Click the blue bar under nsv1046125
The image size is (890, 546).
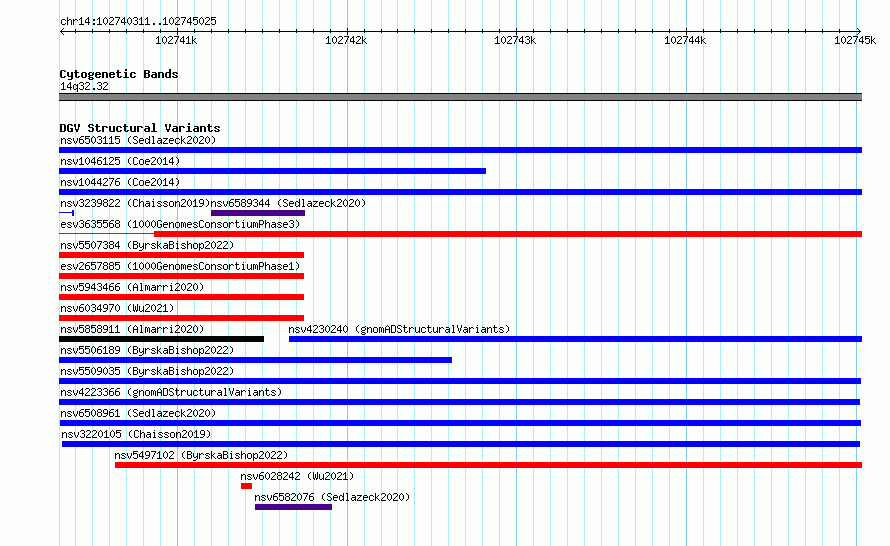(x=272, y=171)
